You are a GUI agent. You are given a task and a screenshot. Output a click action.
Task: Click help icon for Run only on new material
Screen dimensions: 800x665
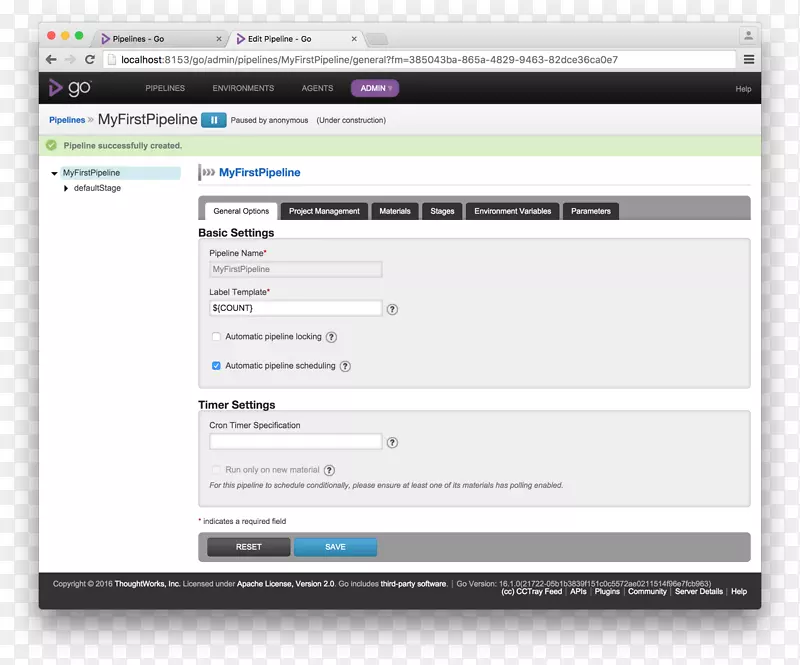[x=329, y=470]
